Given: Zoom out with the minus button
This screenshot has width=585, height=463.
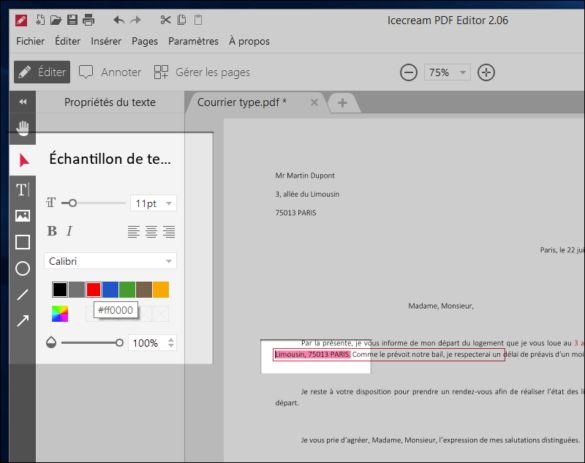Looking at the screenshot, I should point(409,72).
